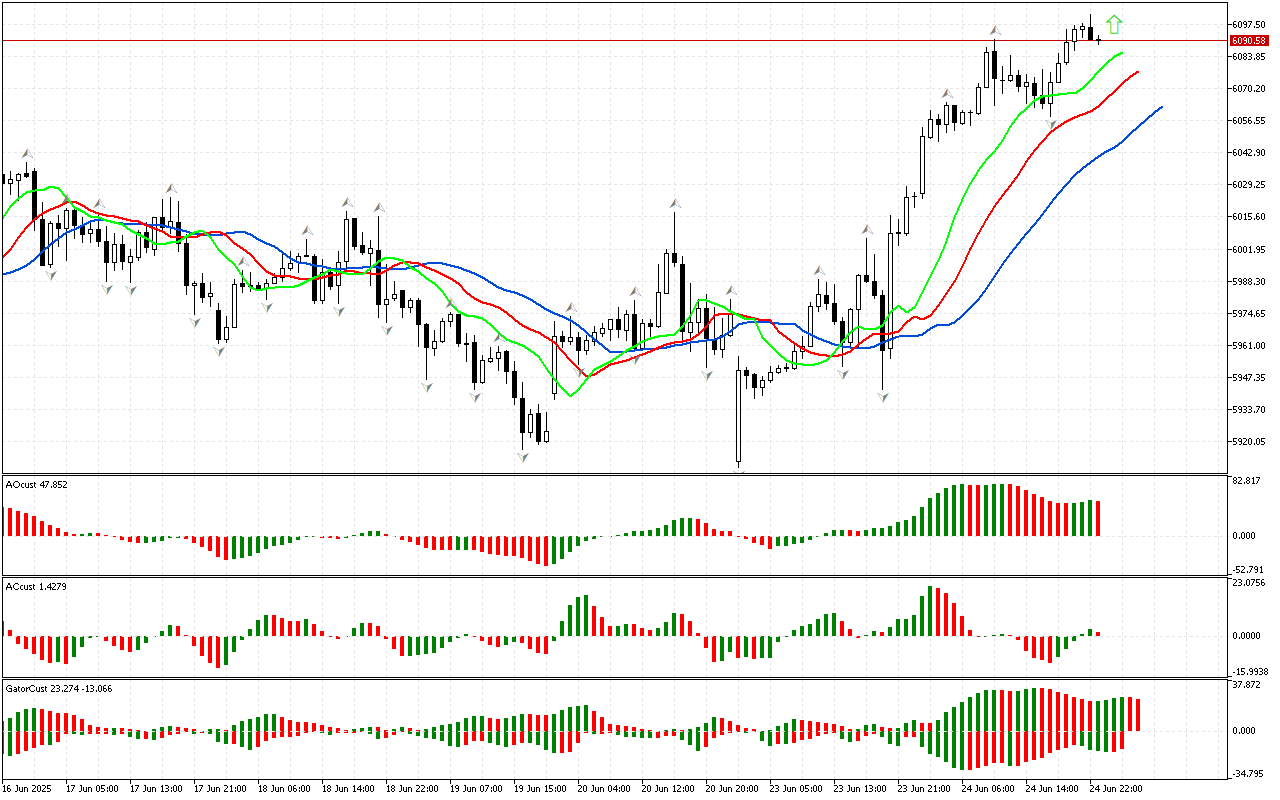Select the red horizontal price level line
Viewport: 1280px width, 800px height.
600,41
